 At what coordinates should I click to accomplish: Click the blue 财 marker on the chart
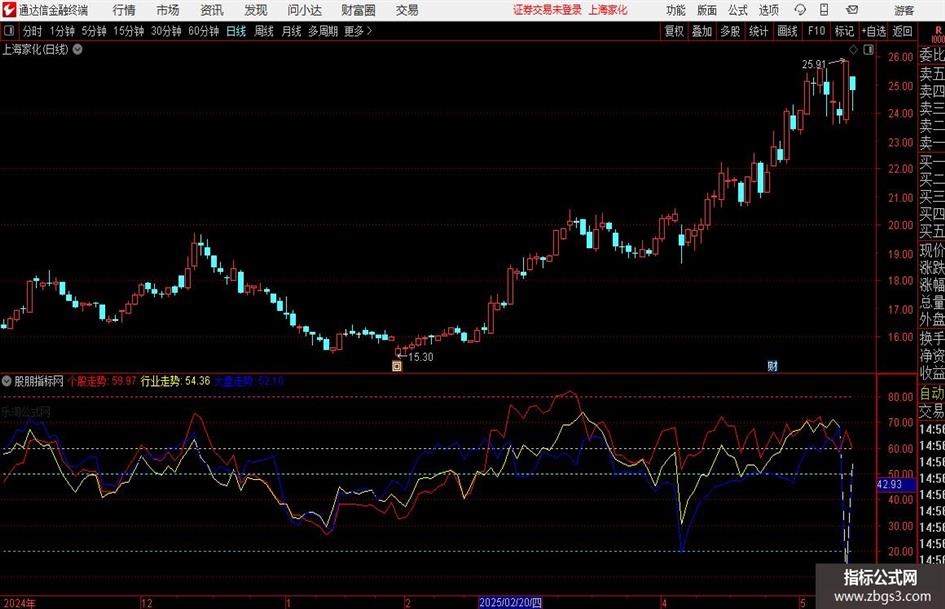(772, 365)
